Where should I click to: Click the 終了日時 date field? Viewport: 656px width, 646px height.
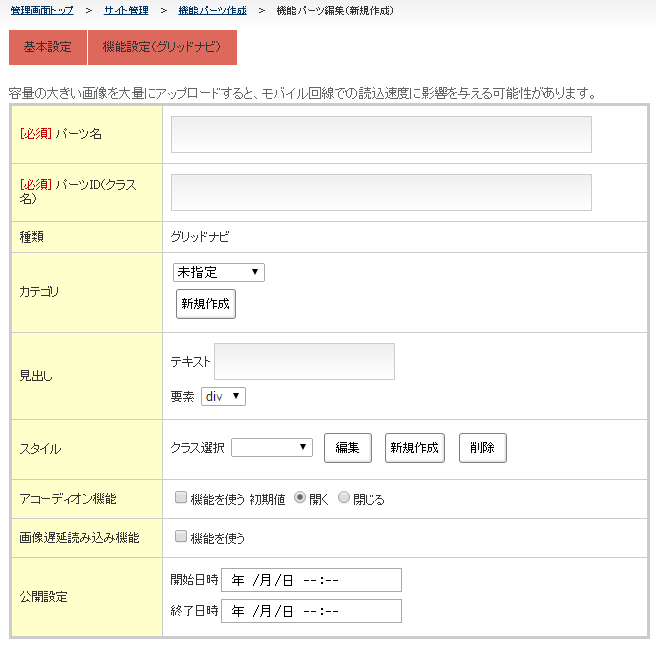click(311, 611)
